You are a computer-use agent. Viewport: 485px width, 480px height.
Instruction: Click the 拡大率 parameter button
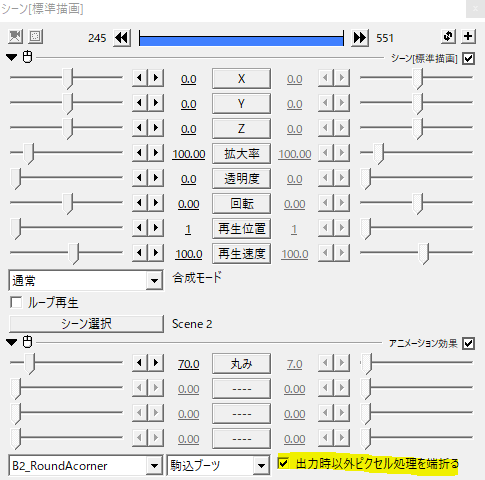point(241,154)
